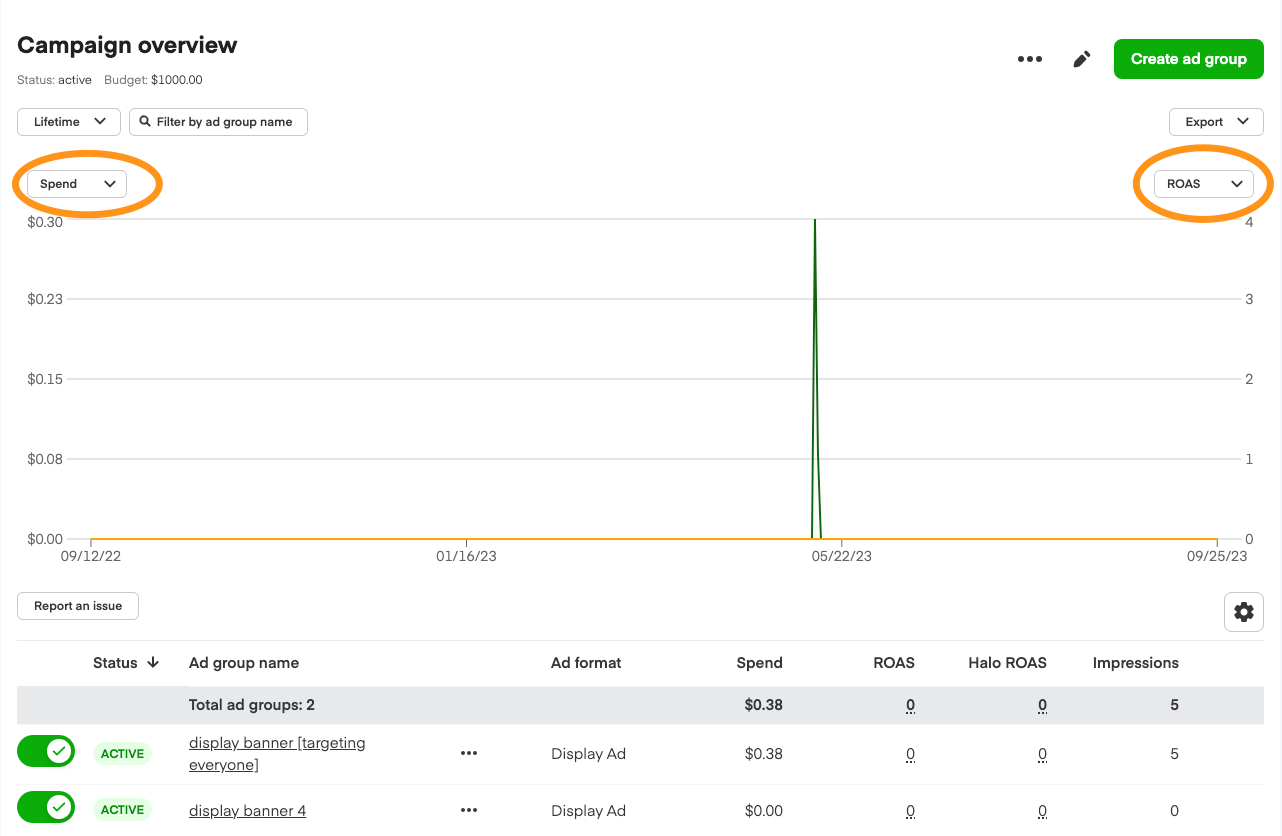Click the underlined ROAS value in the total row
The width and height of the screenshot is (1282, 836).
910,705
